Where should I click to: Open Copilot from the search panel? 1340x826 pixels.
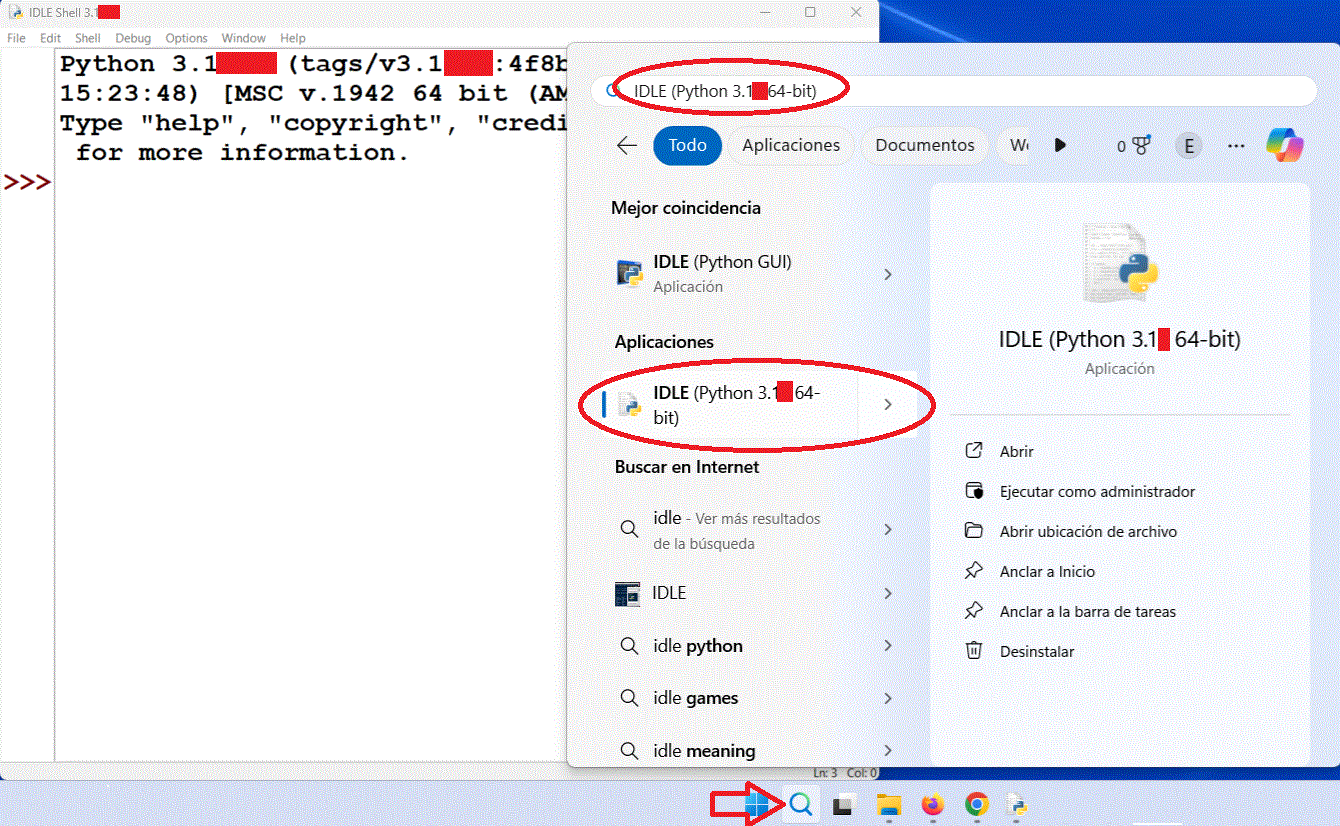(1285, 145)
